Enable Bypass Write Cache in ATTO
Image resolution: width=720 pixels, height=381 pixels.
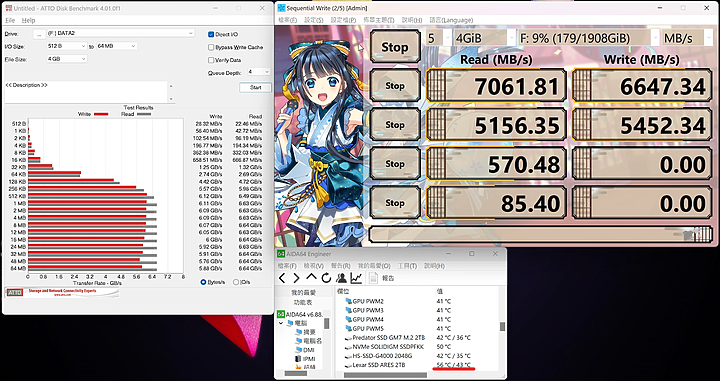click(211, 47)
